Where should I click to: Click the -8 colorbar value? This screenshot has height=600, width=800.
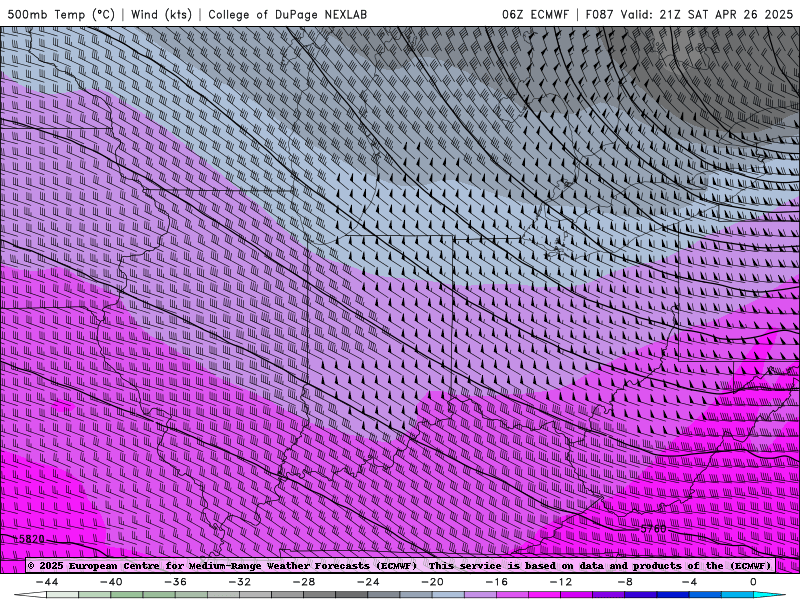pos(625,582)
